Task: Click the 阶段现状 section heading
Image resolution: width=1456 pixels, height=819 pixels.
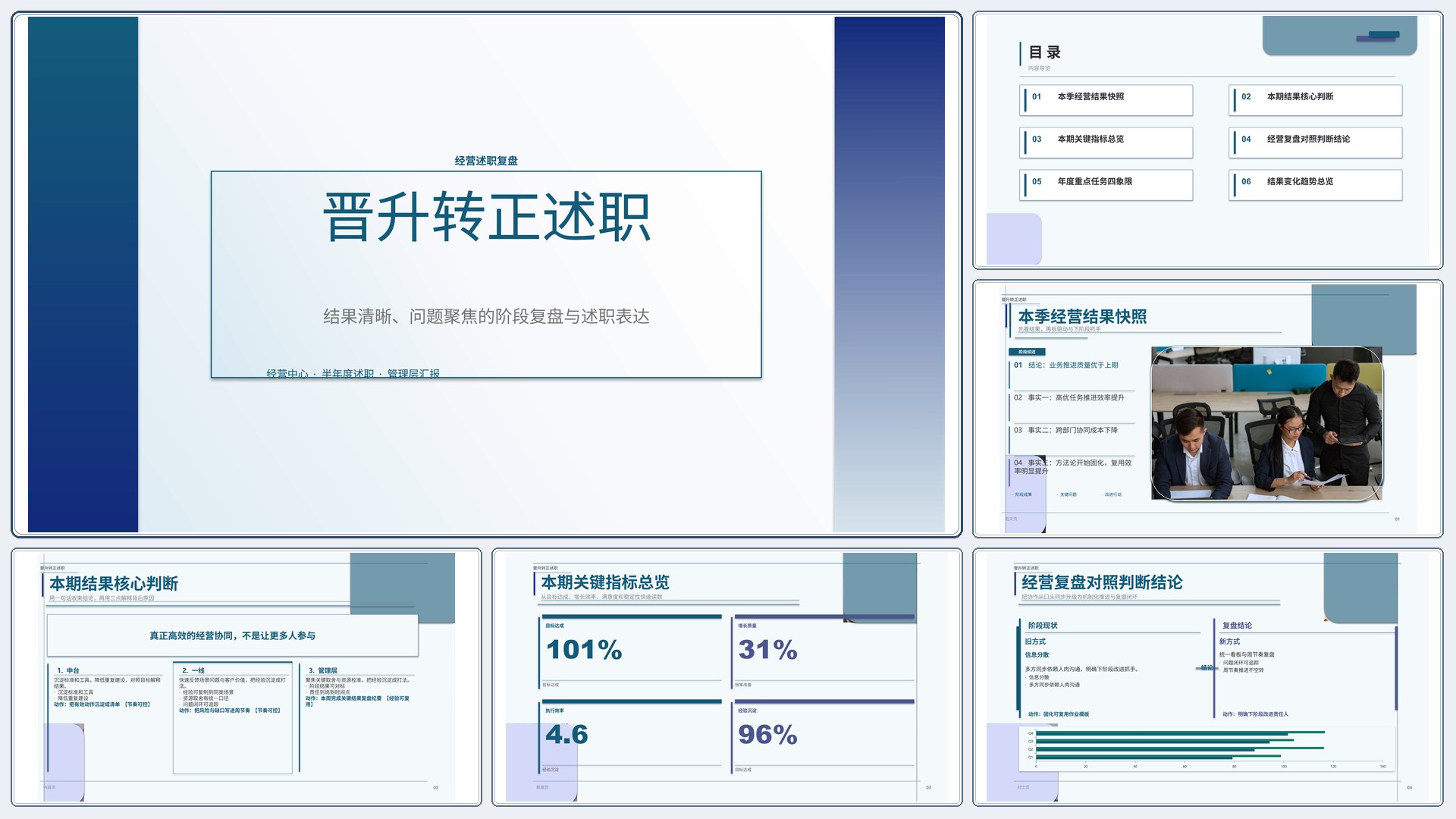Action: click(1043, 626)
